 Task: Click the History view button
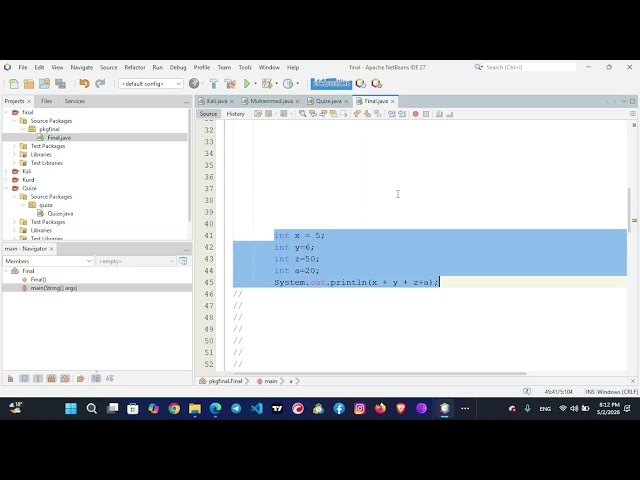tap(236, 114)
